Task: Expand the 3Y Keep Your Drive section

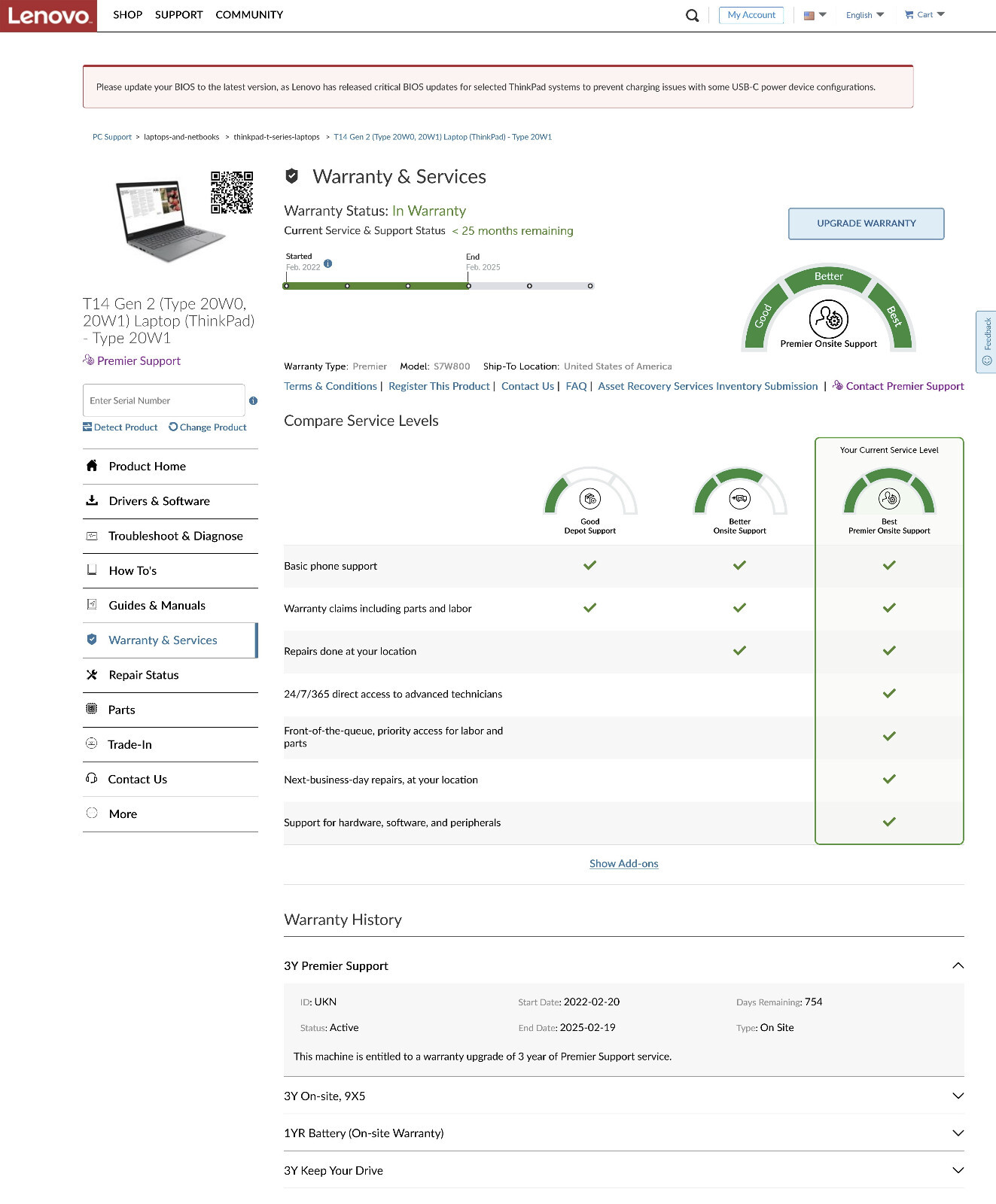Action: click(623, 1170)
